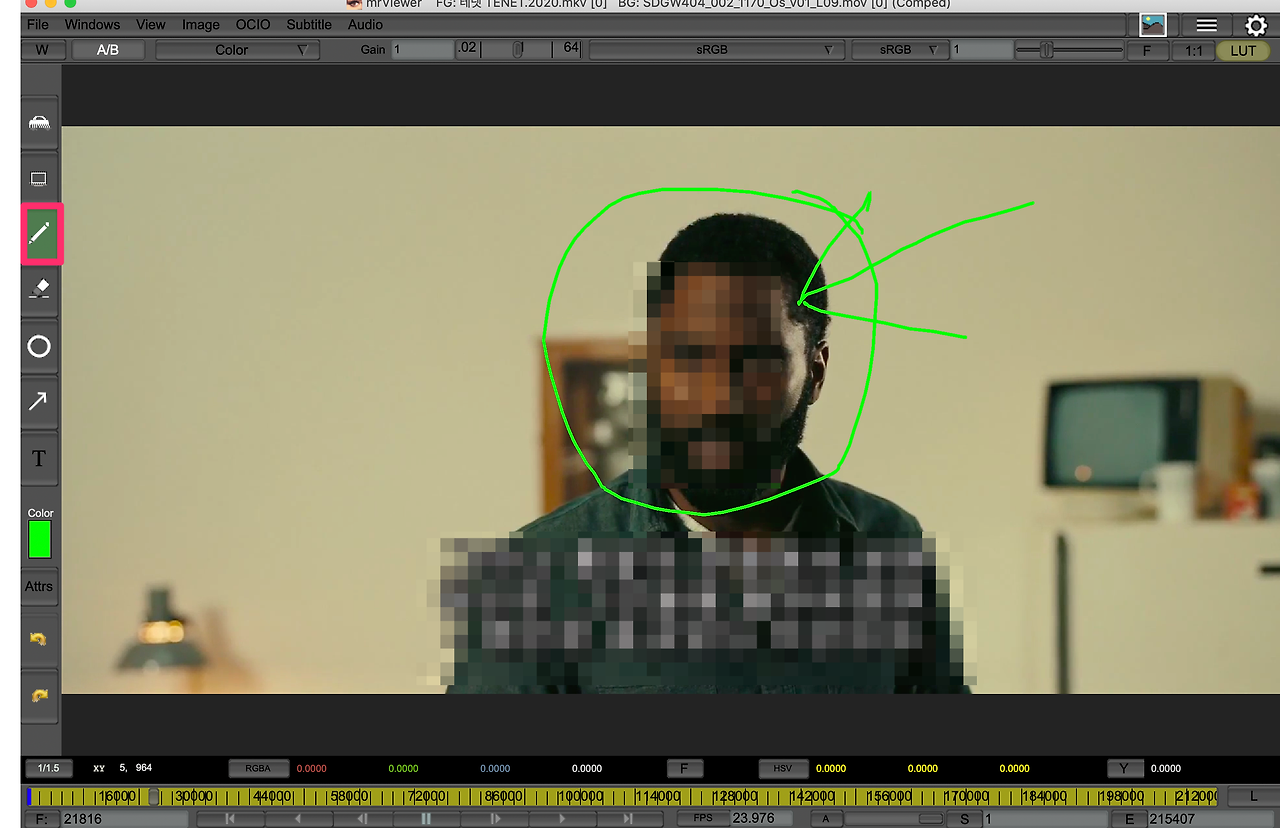Open the HSV color model dropdown
Viewport: 1280px width, 828px height.
[782, 768]
